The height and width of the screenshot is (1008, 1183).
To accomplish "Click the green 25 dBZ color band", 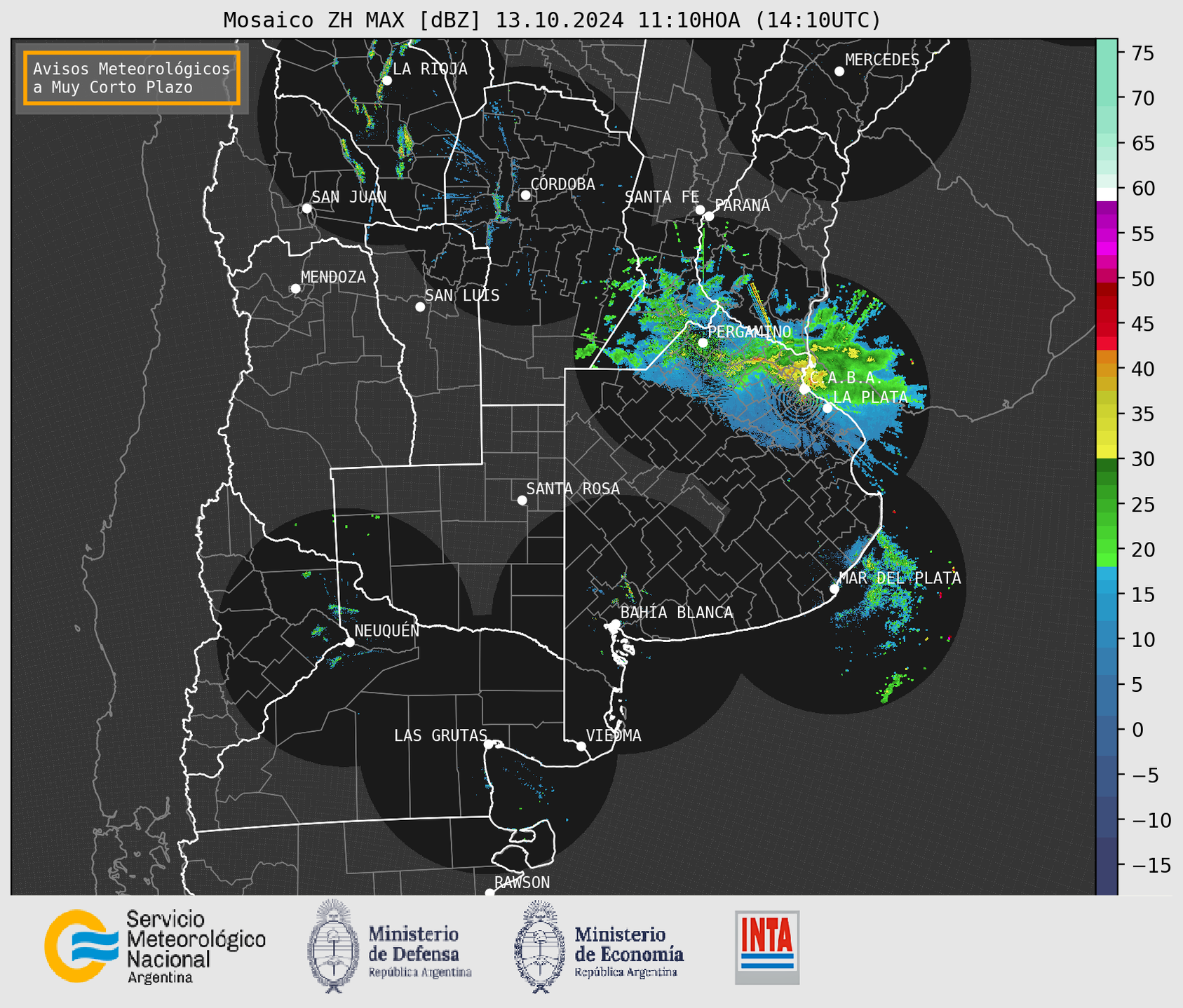I will click(x=1107, y=504).
